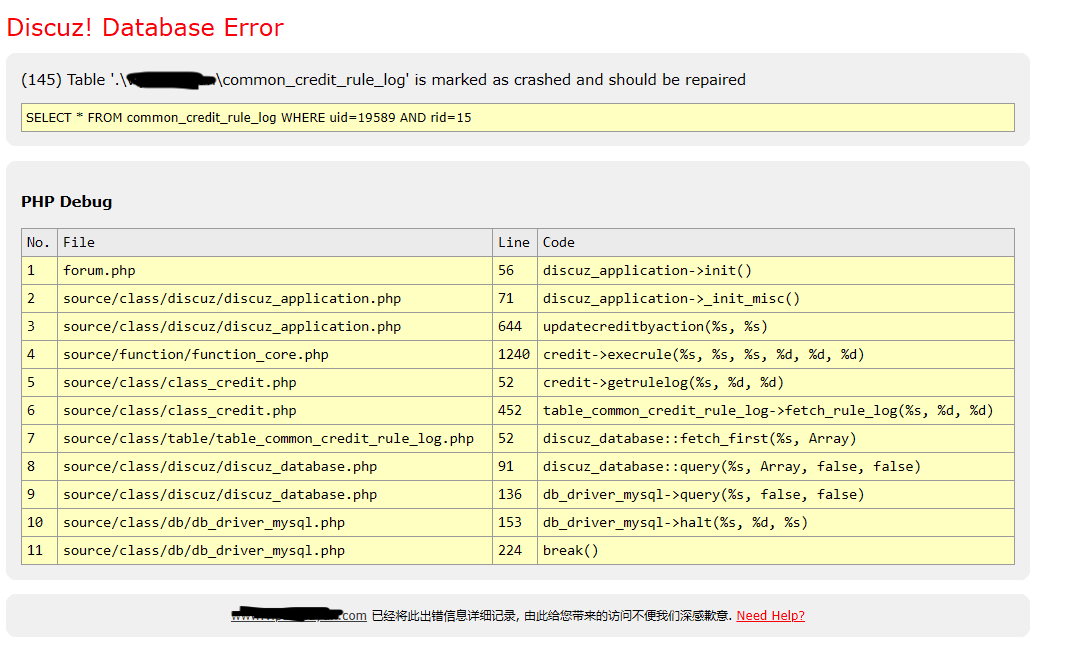Select discuz_application->init() code cell
The image size is (1068, 665).
click(776, 270)
